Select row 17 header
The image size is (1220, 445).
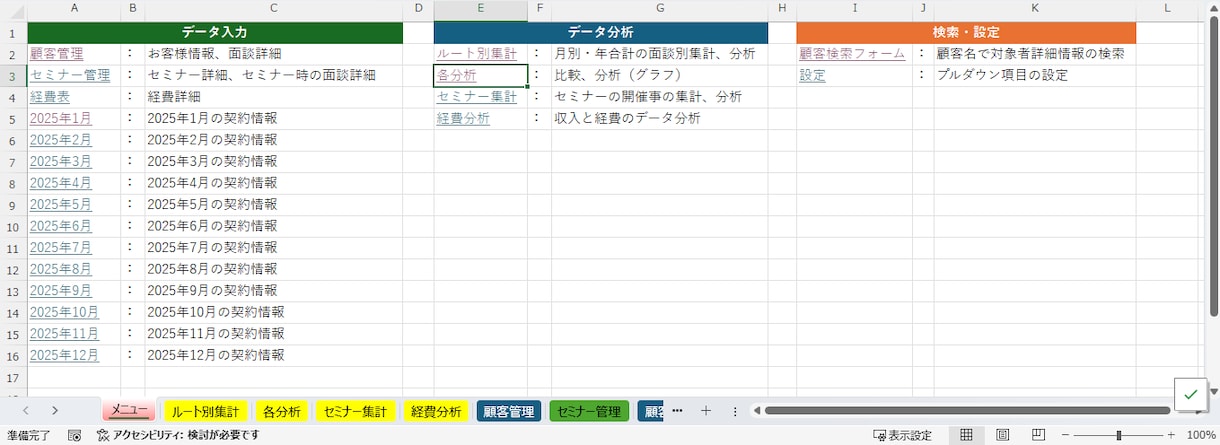pos(13,377)
